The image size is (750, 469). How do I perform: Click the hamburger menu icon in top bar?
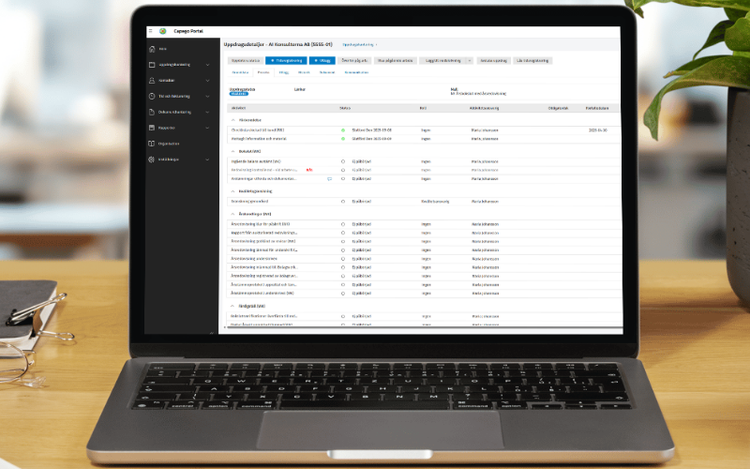151,32
